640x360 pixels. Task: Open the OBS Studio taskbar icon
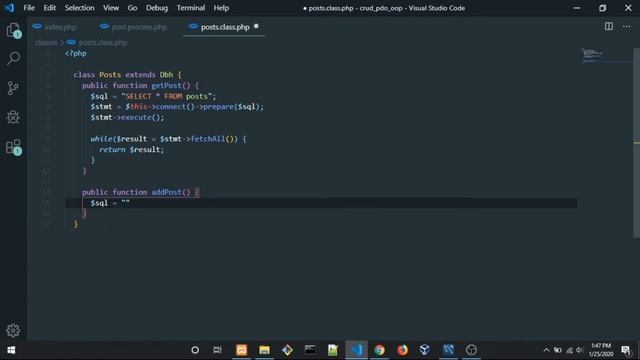pos(471,350)
